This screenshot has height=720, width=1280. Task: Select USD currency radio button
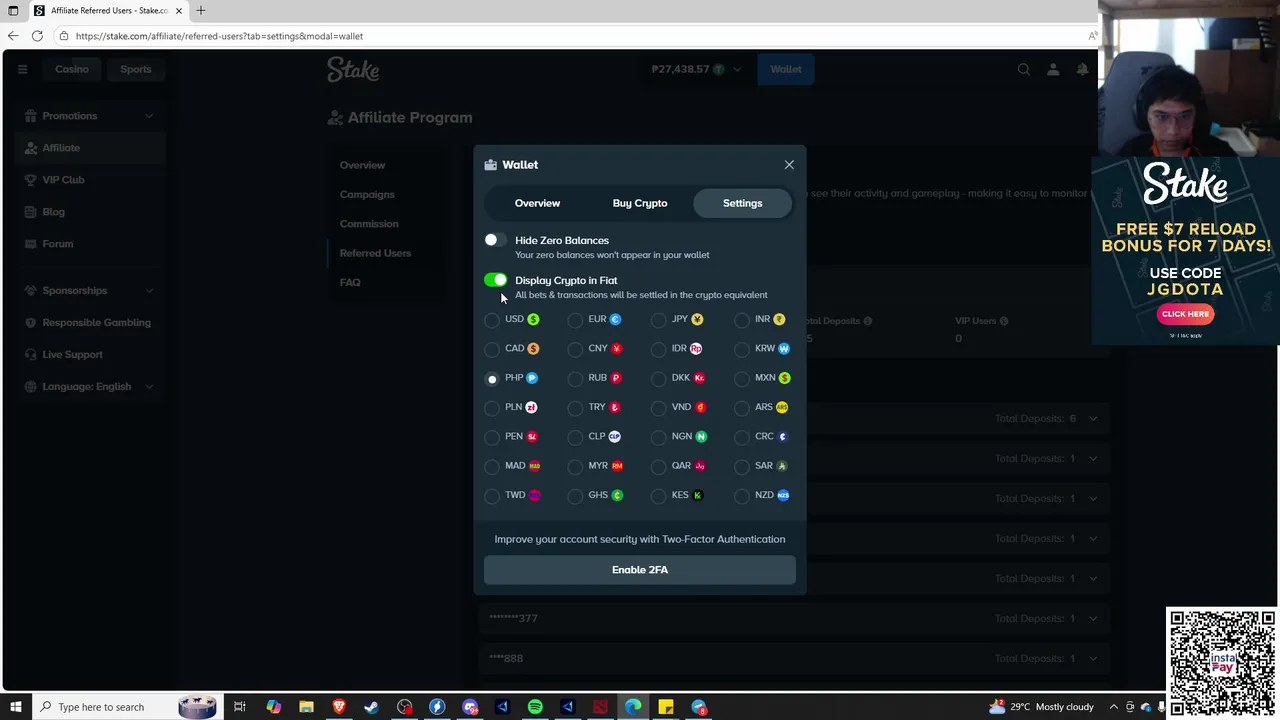(x=492, y=320)
